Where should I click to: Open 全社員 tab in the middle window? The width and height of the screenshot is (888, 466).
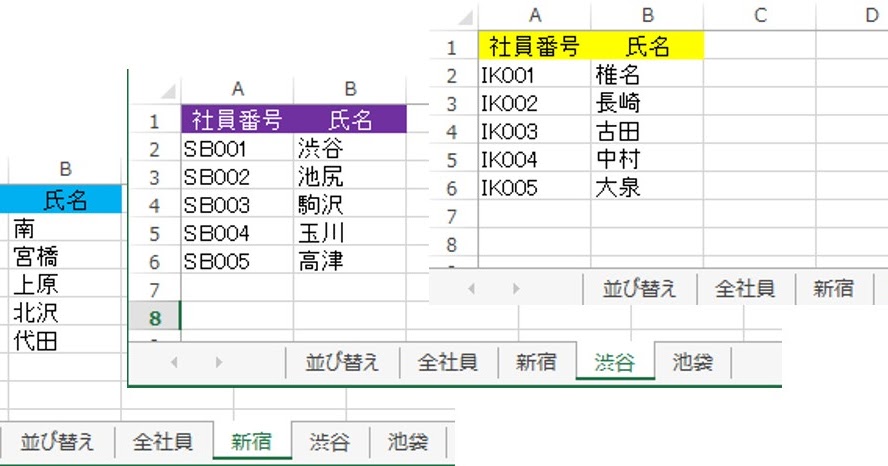(449, 361)
